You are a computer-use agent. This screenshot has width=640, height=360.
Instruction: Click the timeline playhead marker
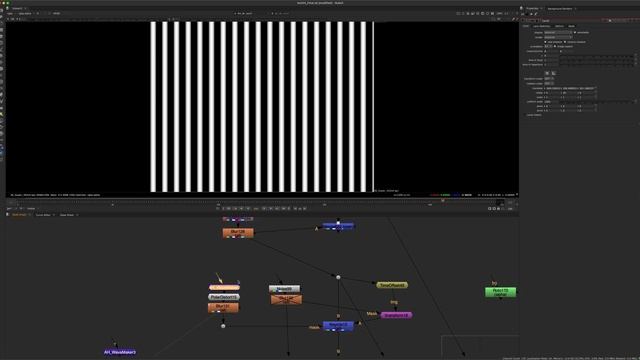[443, 200]
